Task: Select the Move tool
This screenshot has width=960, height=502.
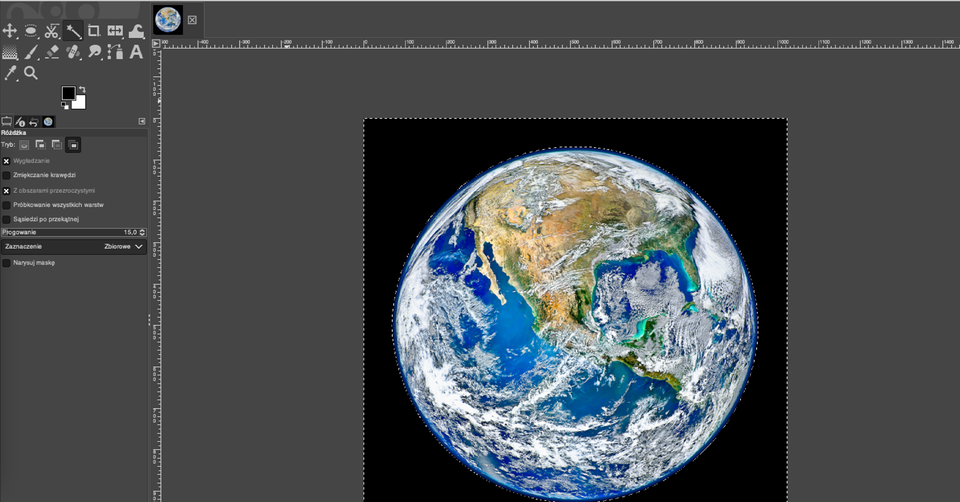Action: [x=10, y=31]
